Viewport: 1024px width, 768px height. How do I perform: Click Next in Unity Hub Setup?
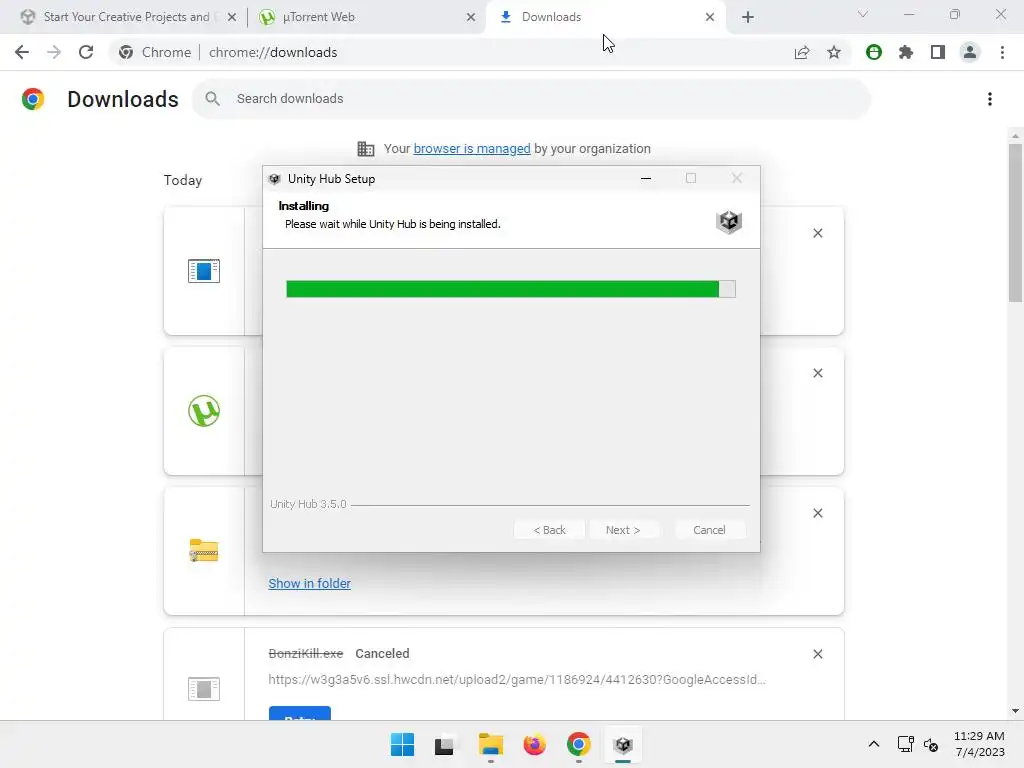tap(623, 530)
